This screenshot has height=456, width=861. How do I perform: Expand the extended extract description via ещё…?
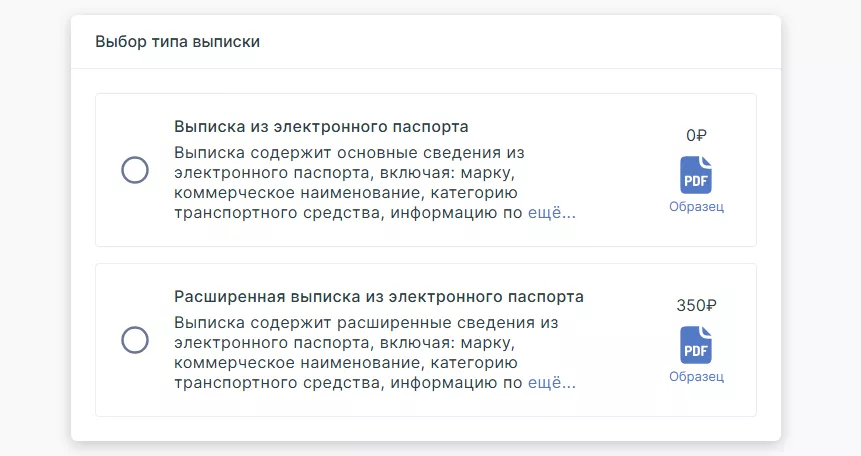[552, 382]
